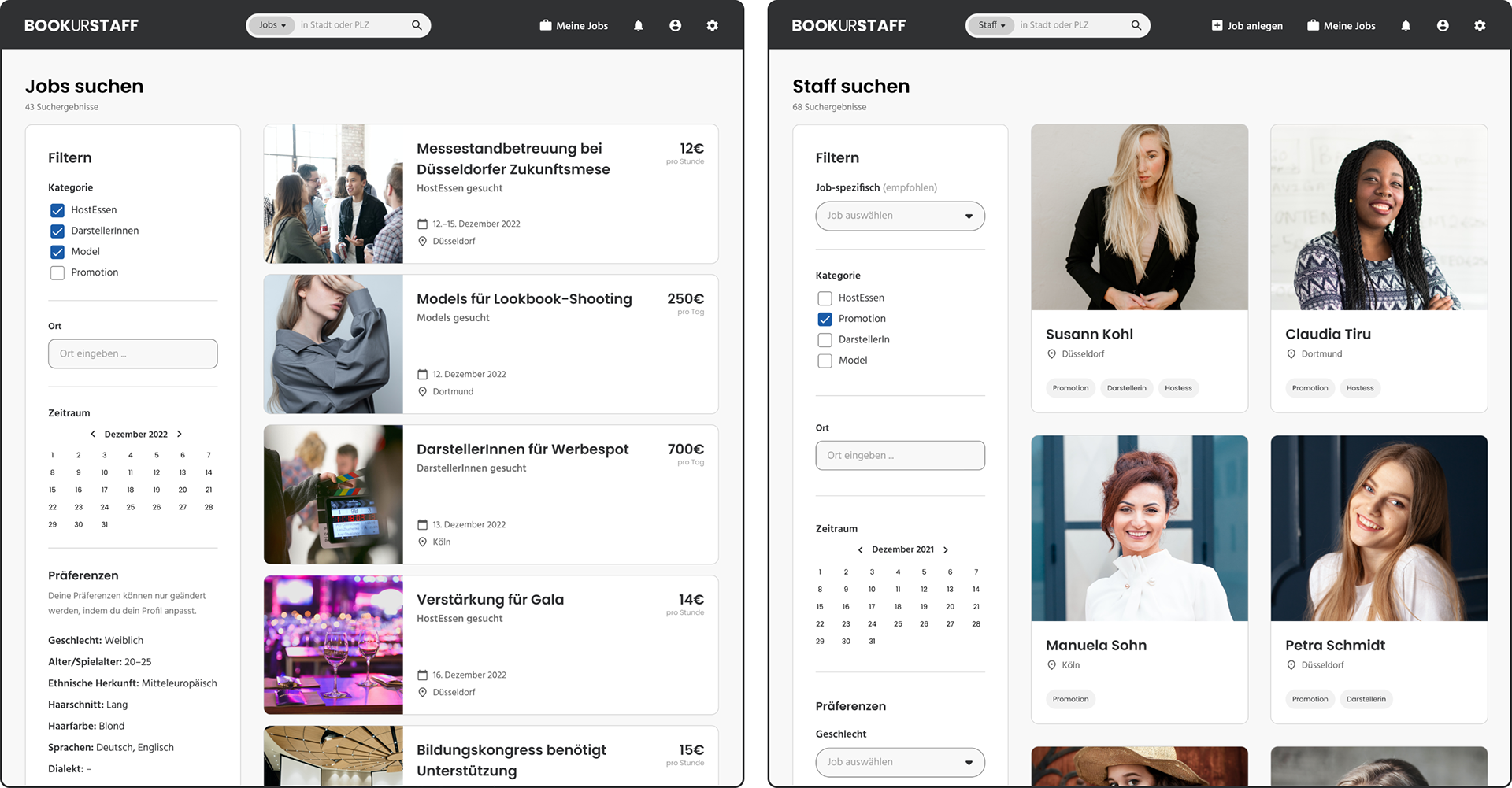Open the Staff search-type dropdown
Screen dimensions: 1512x788
[991, 25]
